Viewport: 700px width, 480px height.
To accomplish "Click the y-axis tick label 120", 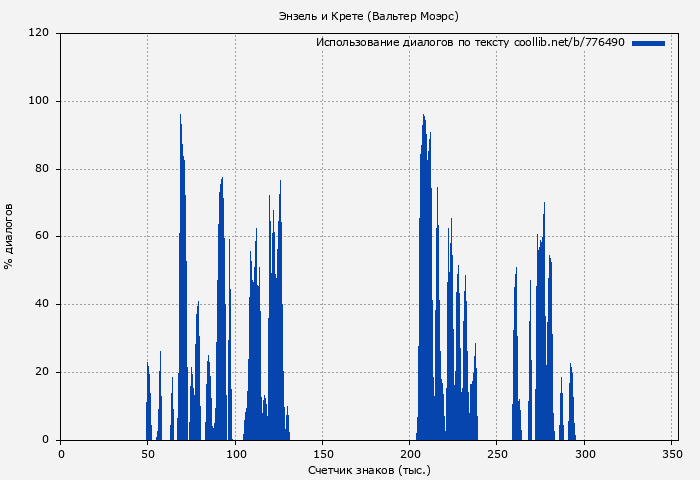I will (x=39, y=33).
